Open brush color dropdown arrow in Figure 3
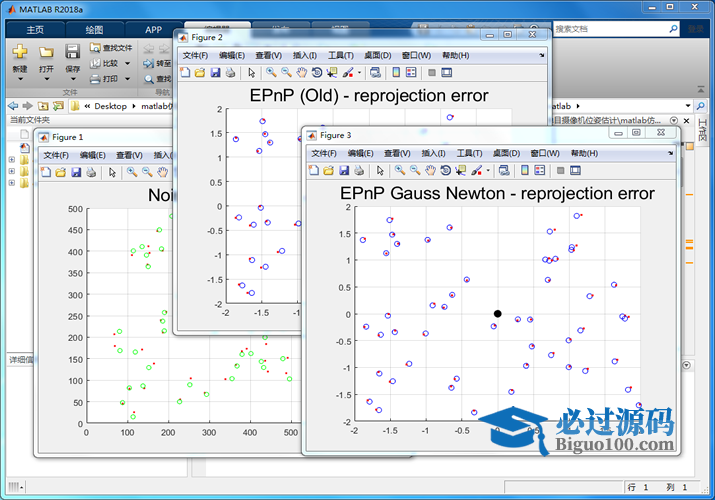This screenshot has height=500, width=715. click(x=488, y=171)
